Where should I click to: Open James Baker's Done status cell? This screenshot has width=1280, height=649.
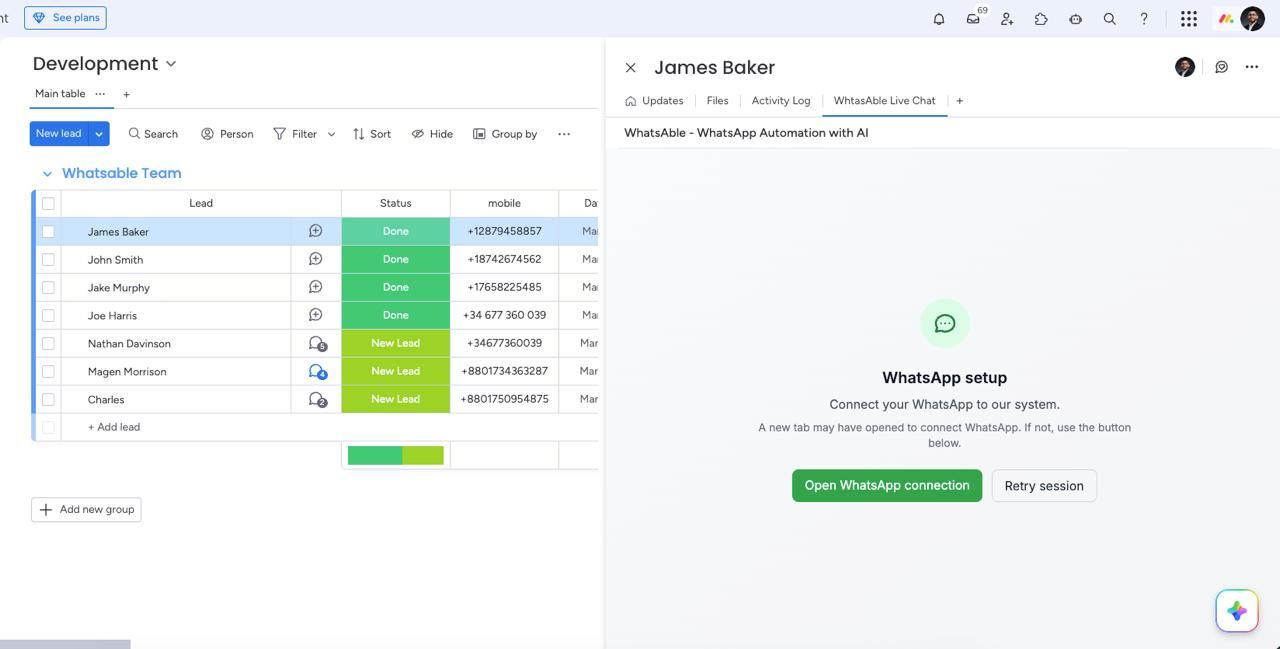[396, 231]
